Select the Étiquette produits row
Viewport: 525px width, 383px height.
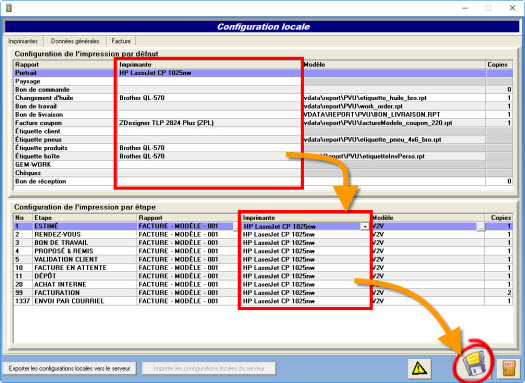click(x=263, y=148)
